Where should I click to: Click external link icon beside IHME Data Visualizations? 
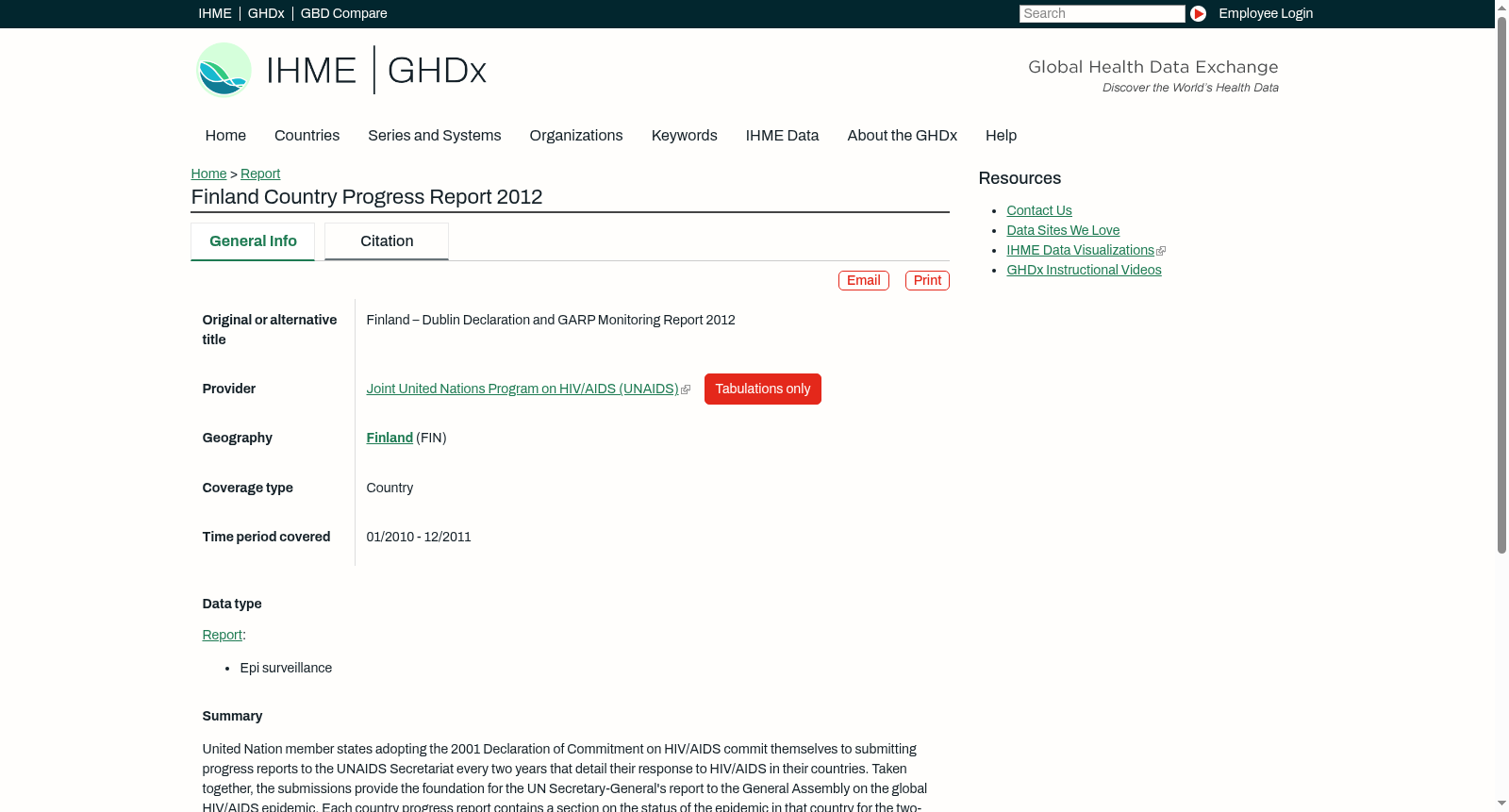point(1161,251)
